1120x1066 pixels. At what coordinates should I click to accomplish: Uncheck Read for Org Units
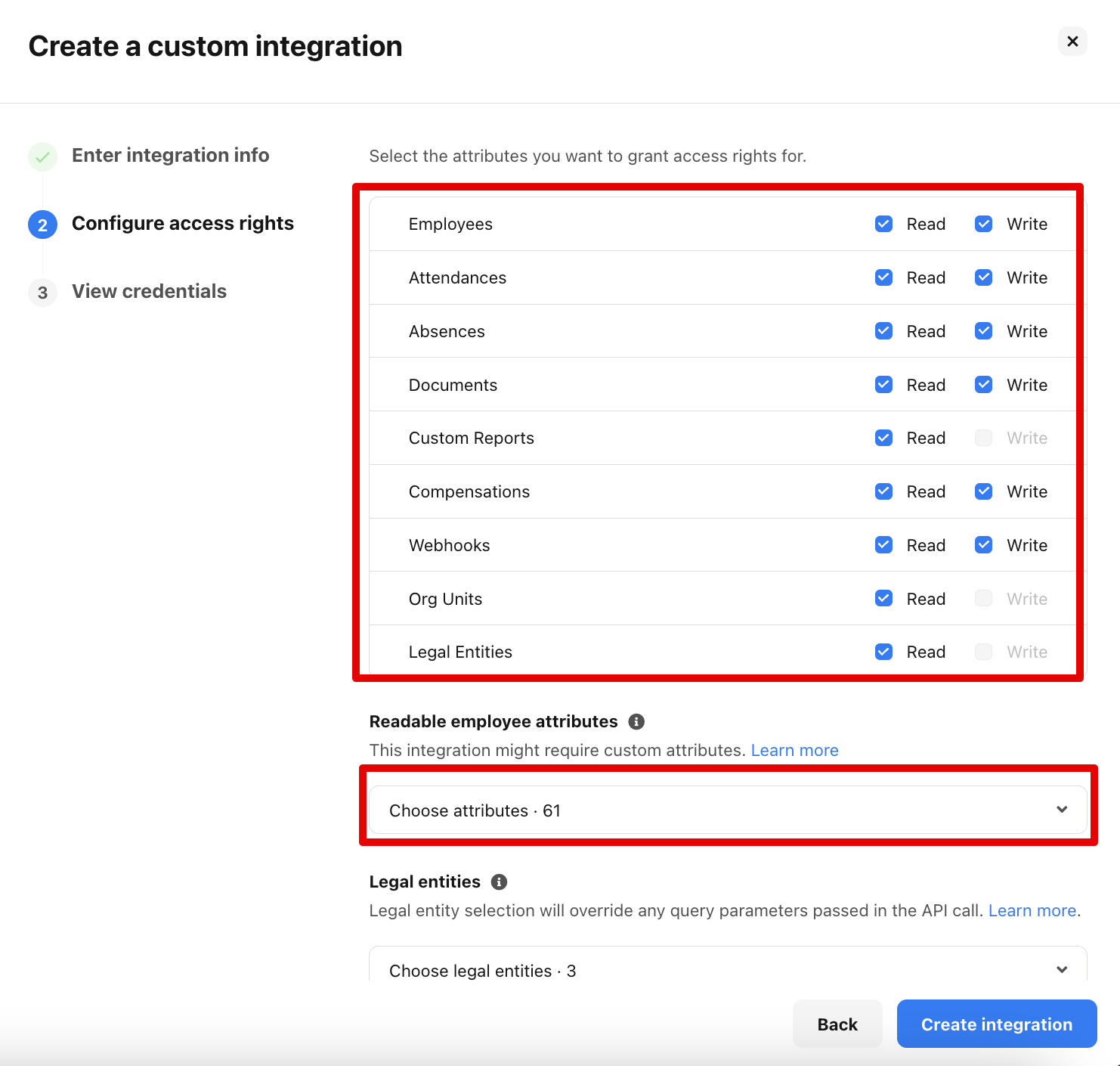(x=883, y=599)
